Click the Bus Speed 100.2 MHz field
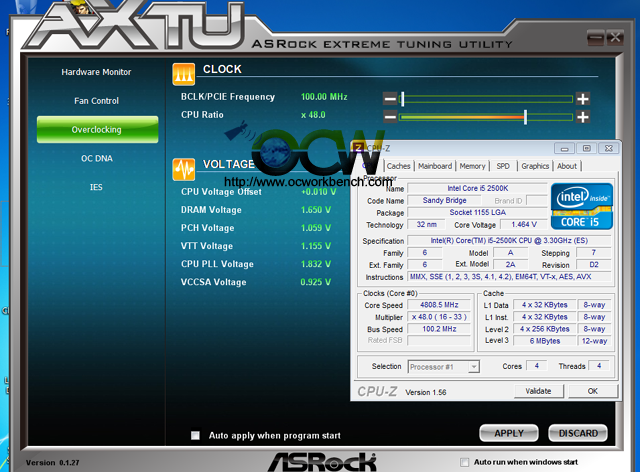This screenshot has width=640, height=472. (439, 329)
